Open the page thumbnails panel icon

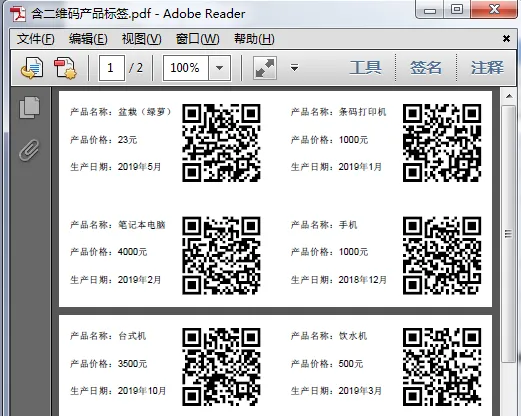(29, 108)
